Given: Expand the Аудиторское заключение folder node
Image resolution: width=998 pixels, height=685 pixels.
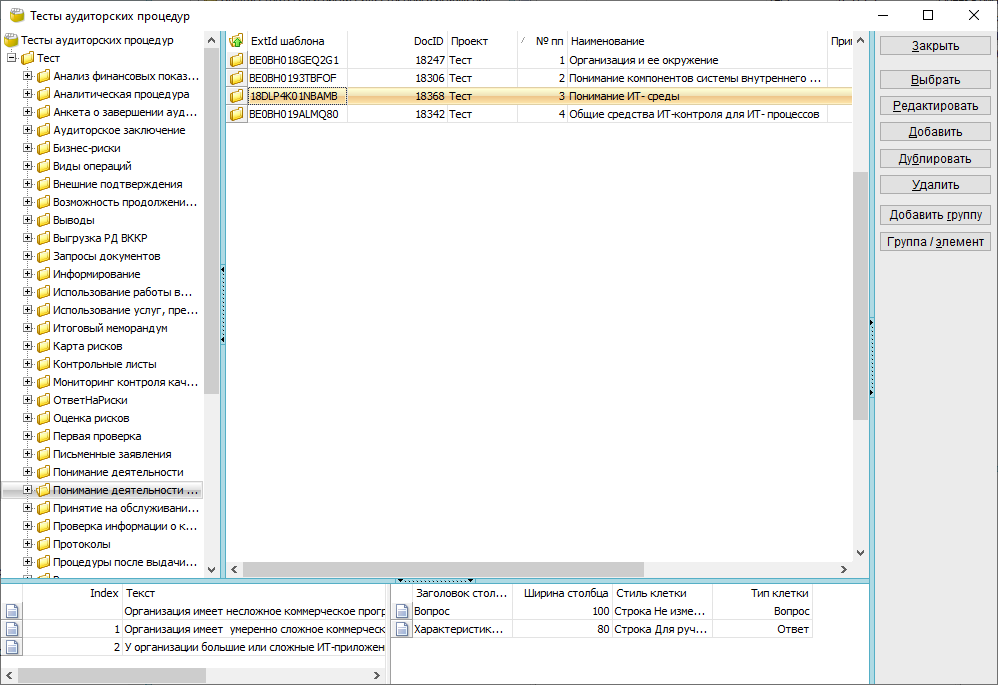Looking at the screenshot, I should (x=28, y=130).
